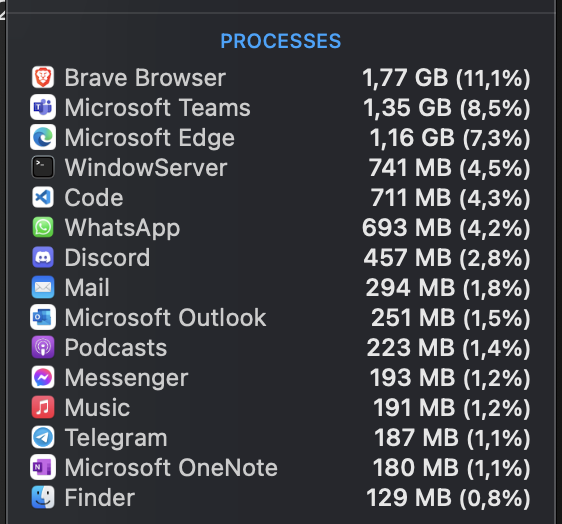562x524 pixels.
Task: Select the Microsoft Teams icon
Action: (x=43, y=107)
